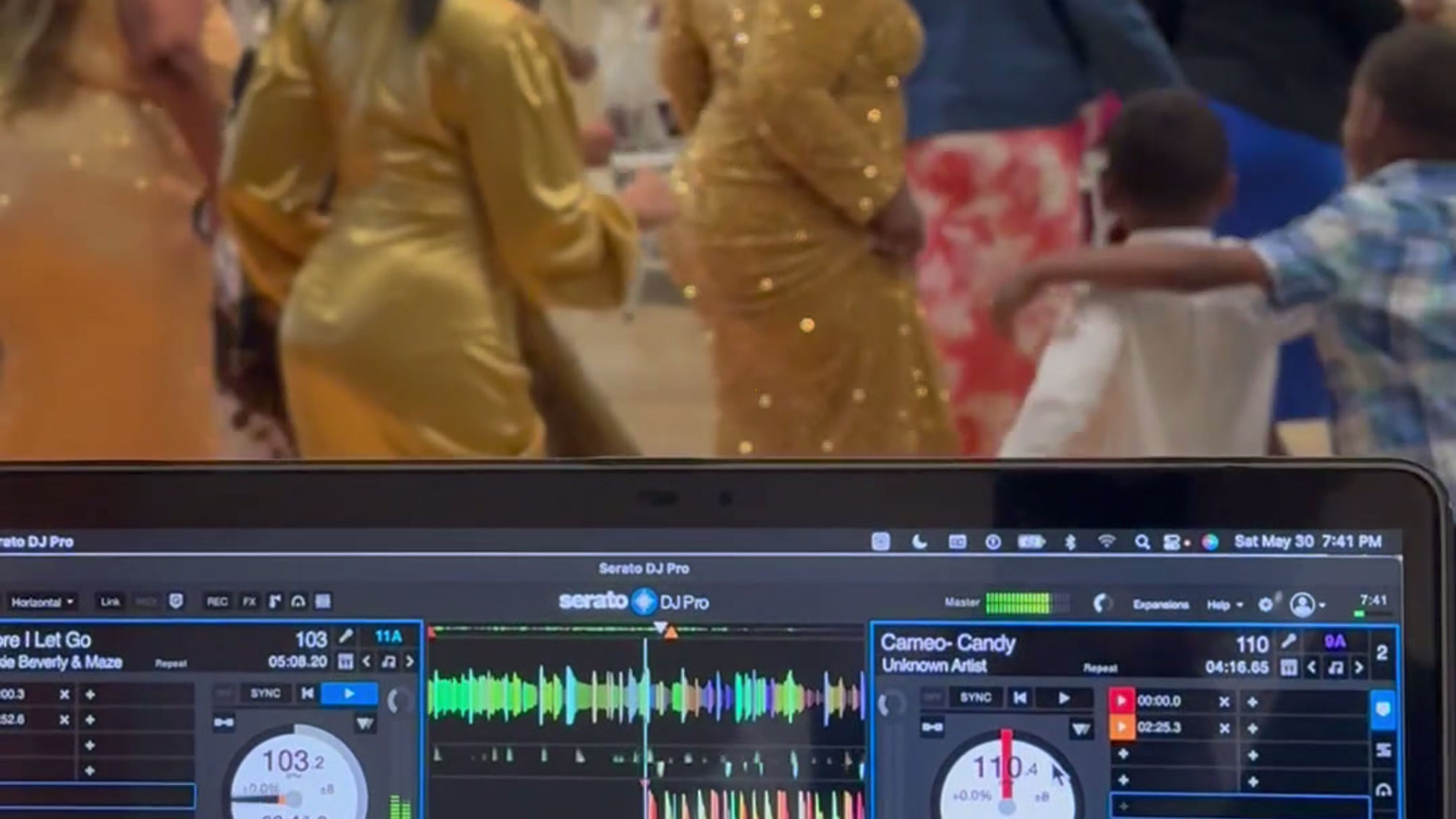
Task: Open the Serato DJ Pro app menu
Action: pyautogui.click(x=36, y=542)
